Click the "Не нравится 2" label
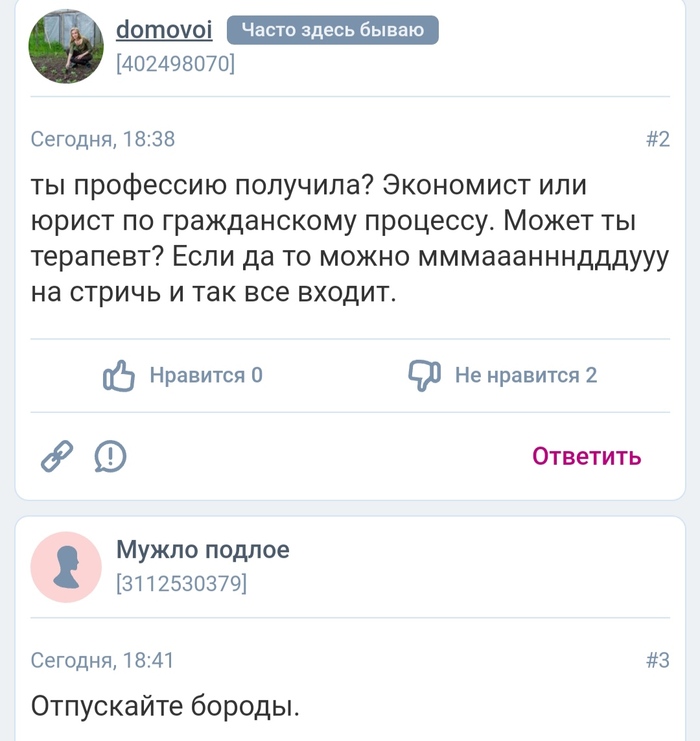Screen dimensions: 700x741 click(x=526, y=376)
